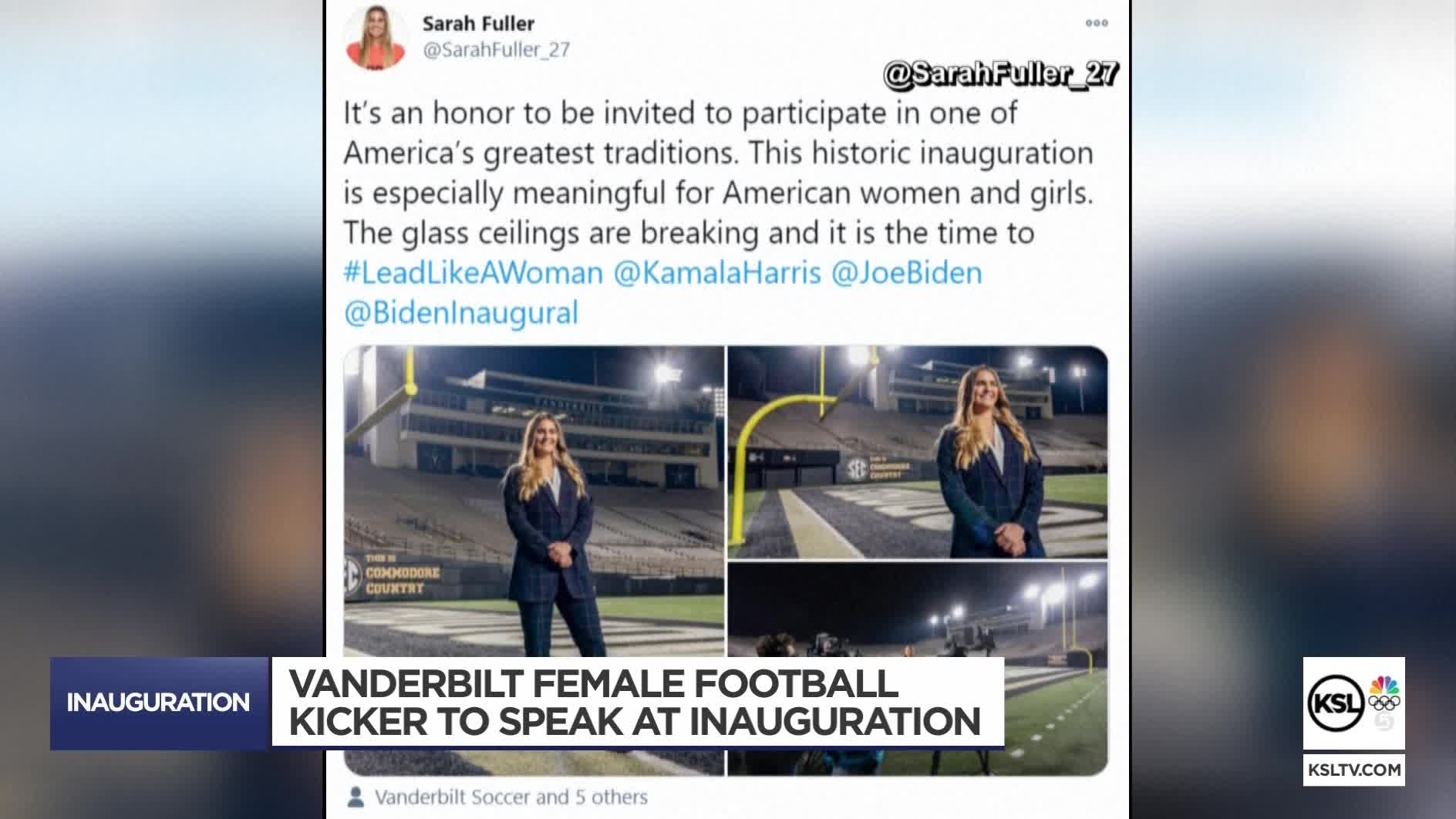The height and width of the screenshot is (819, 1456).
Task: Click the gray @SarahFuller_27 handle below the name
Action: coord(496,50)
